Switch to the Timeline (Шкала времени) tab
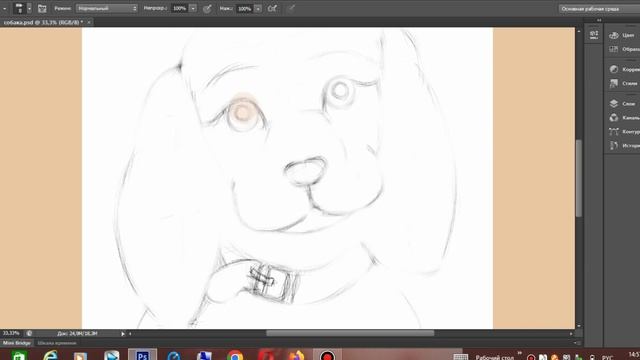This screenshot has width=640, height=360. pos(57,343)
